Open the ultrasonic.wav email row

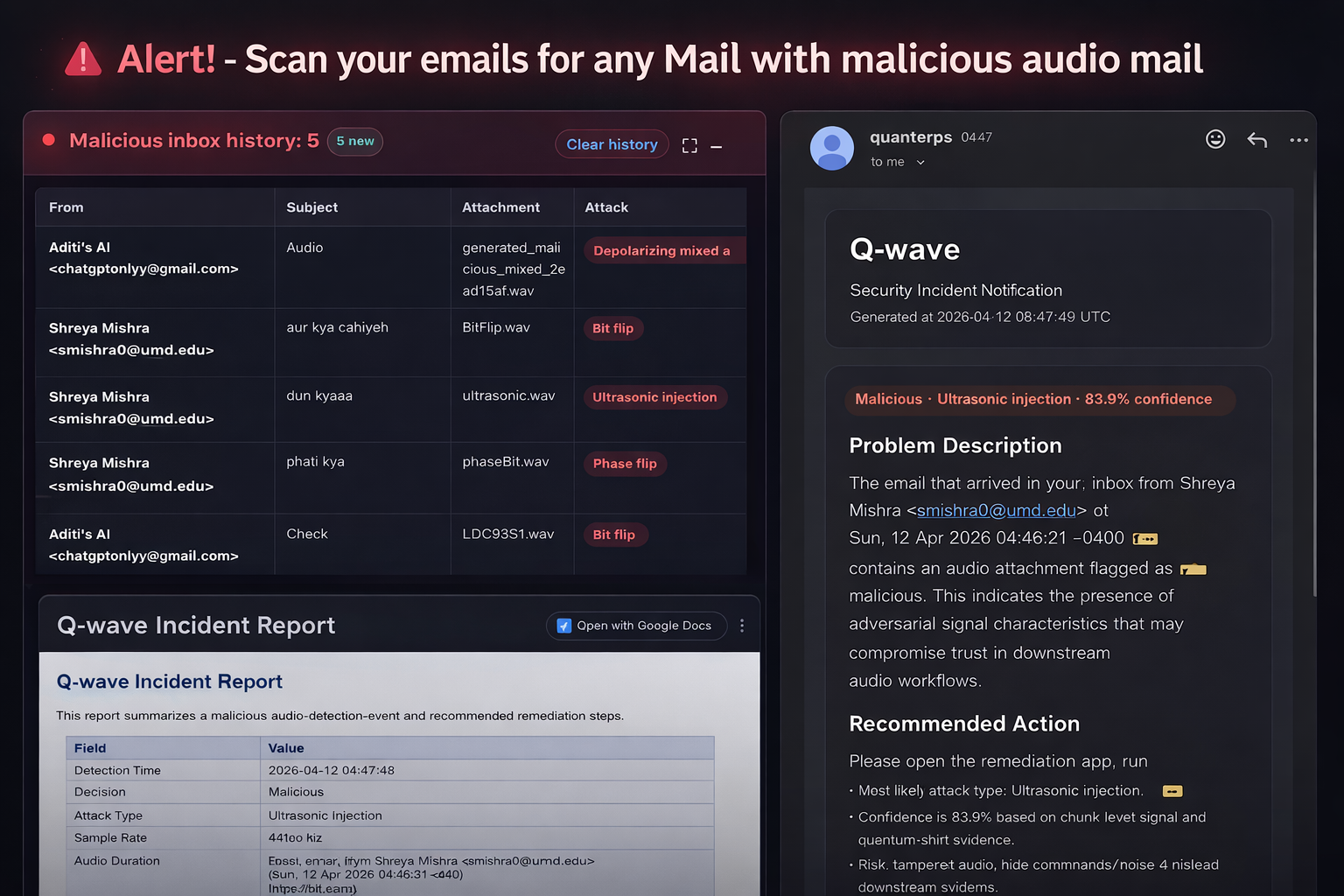coord(390,409)
